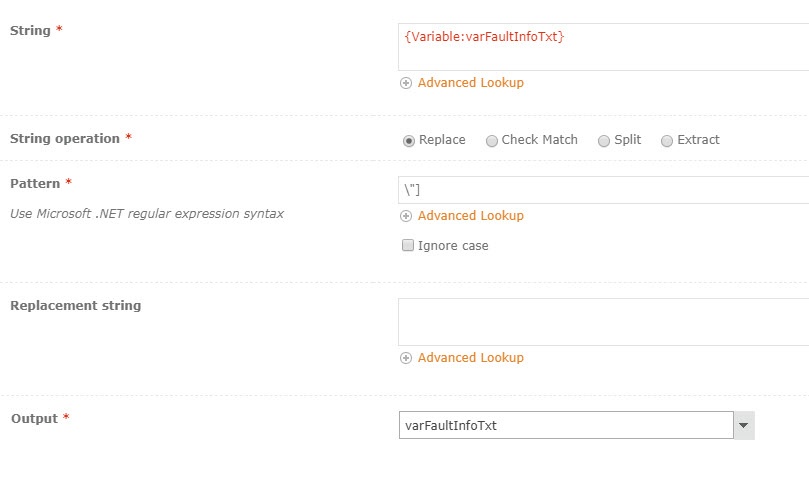Click the Extract label text
This screenshot has width=809, height=489.
698,140
